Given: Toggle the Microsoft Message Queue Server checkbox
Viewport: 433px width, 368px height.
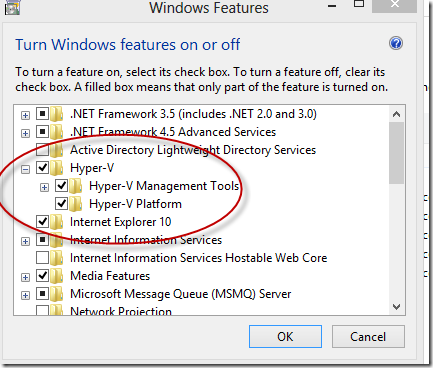Looking at the screenshot, I should coord(42,294).
